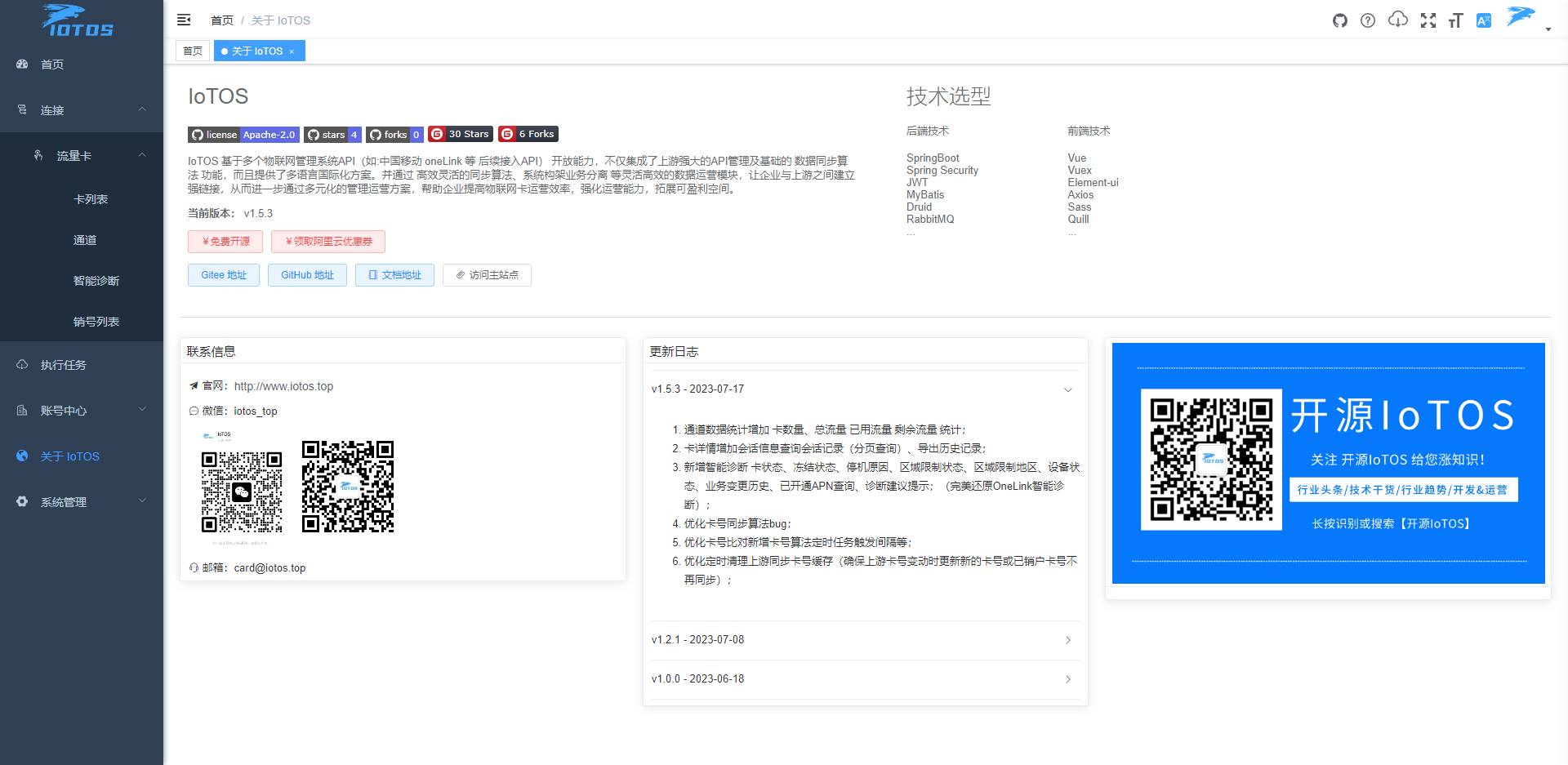Click the GitHub stars badge
The image size is (1568, 765).
click(332, 135)
